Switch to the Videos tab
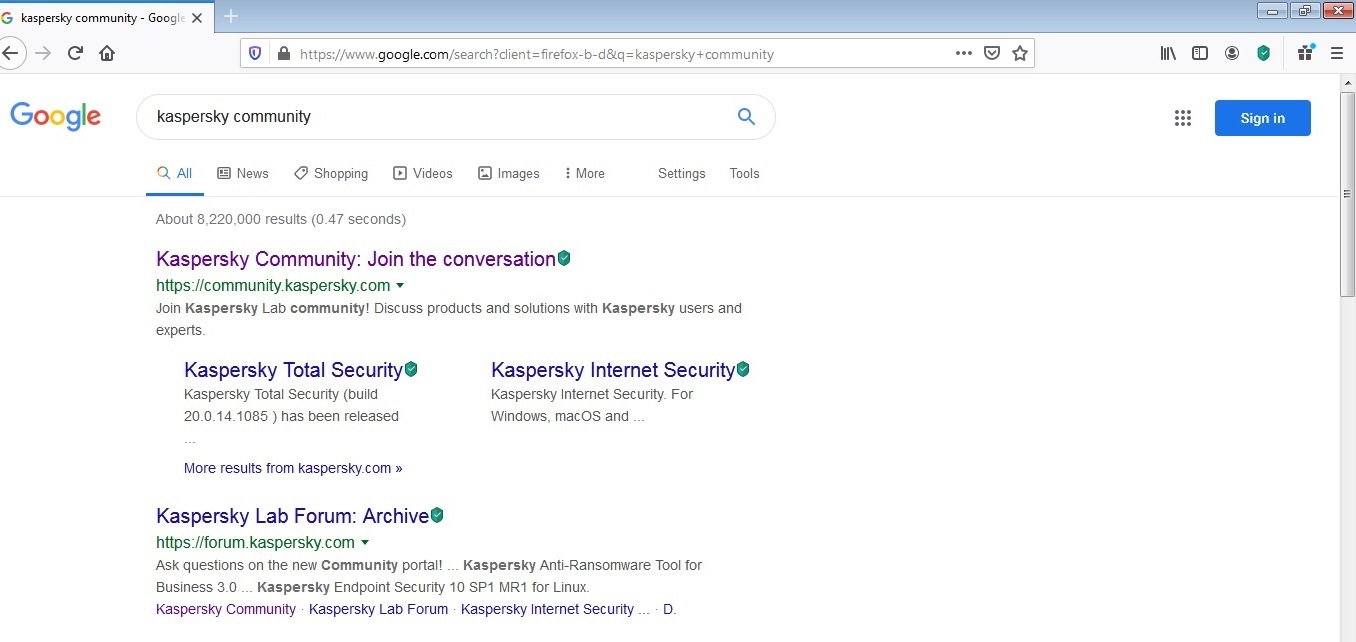 (x=423, y=173)
